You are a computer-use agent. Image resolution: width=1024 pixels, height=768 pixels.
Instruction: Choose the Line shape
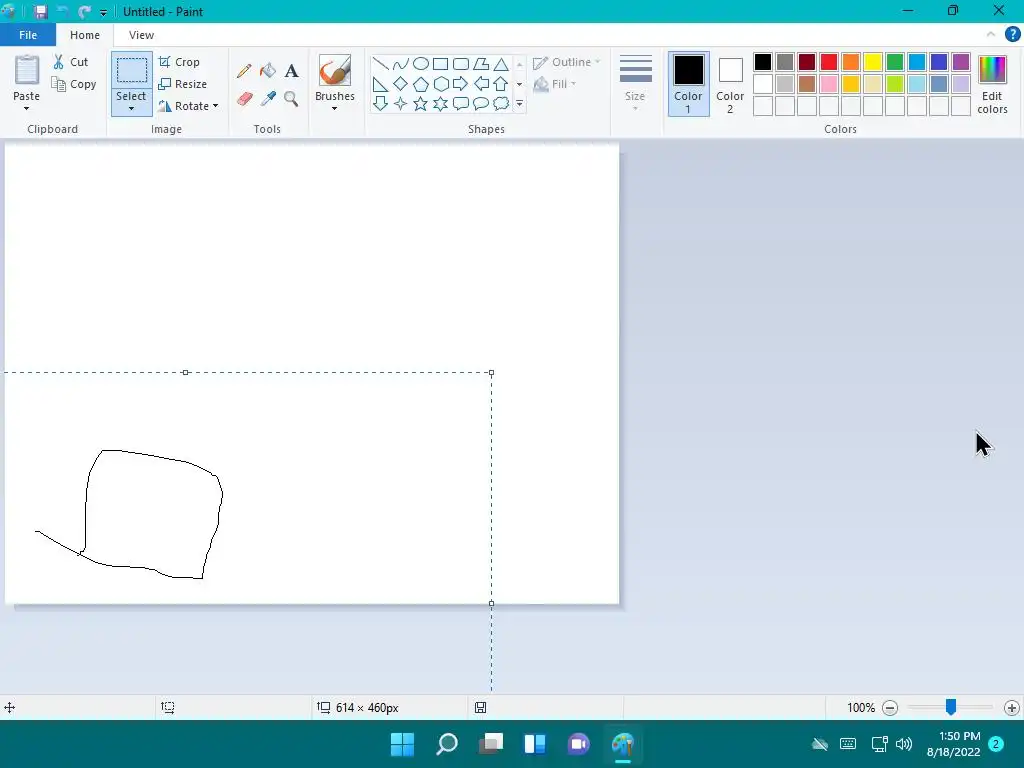point(380,63)
